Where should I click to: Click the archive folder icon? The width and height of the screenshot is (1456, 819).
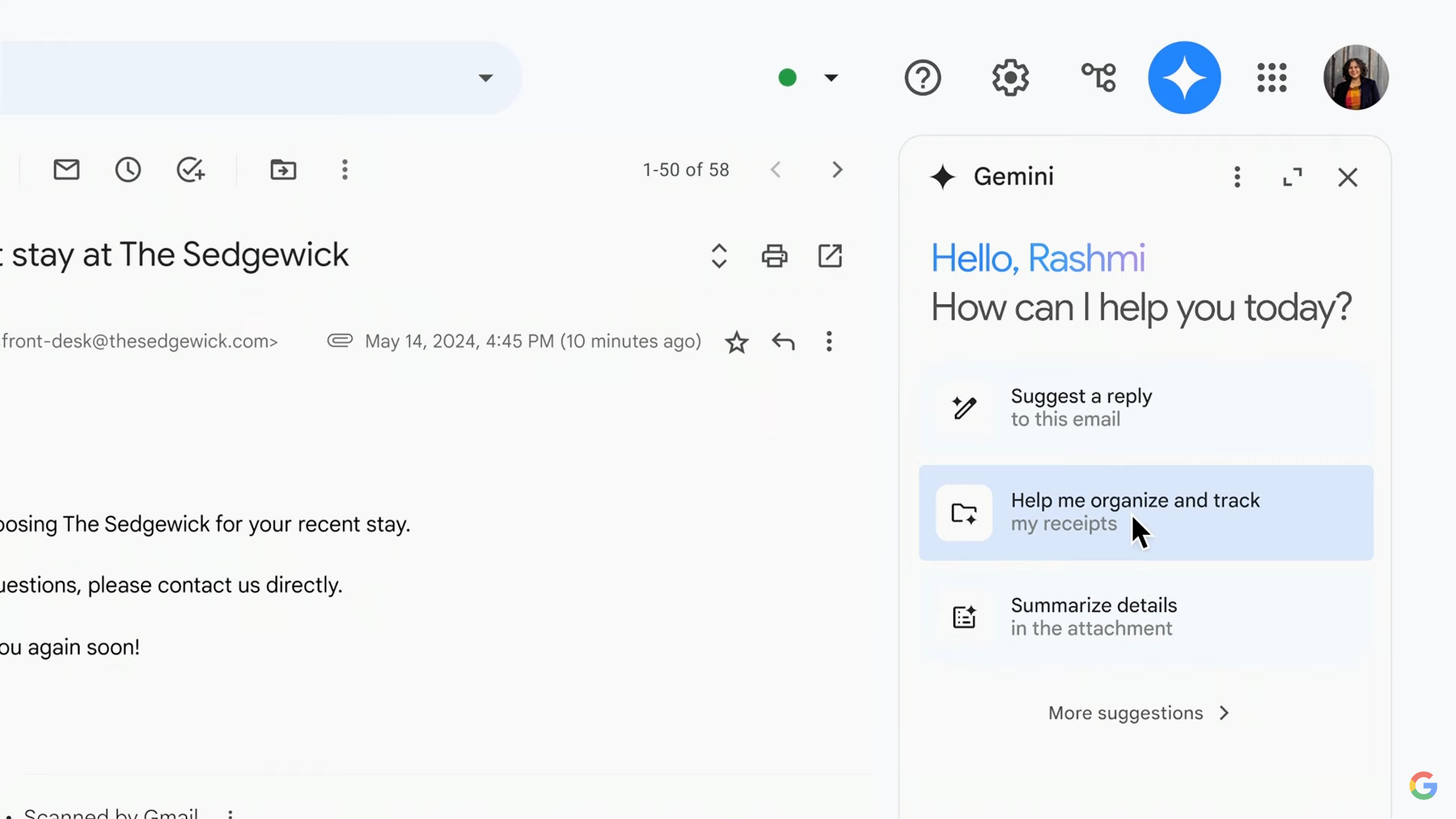[283, 168]
